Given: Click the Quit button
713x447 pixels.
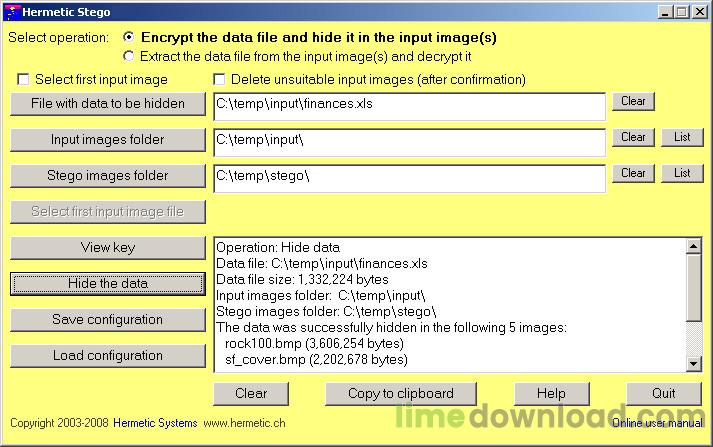Looking at the screenshot, I should click(664, 393).
